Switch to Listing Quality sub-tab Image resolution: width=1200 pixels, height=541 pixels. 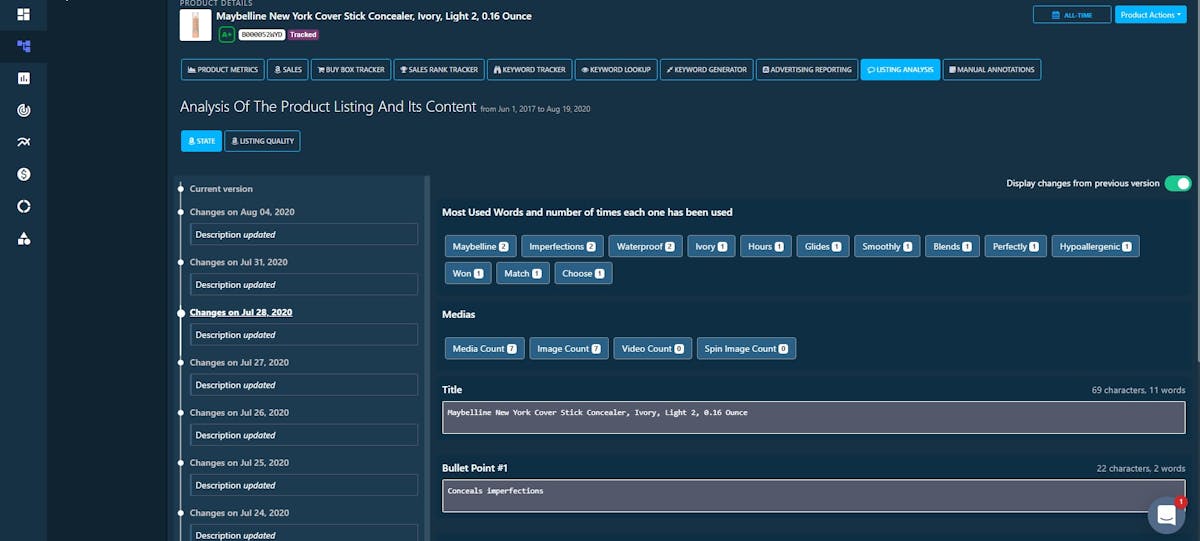point(263,141)
